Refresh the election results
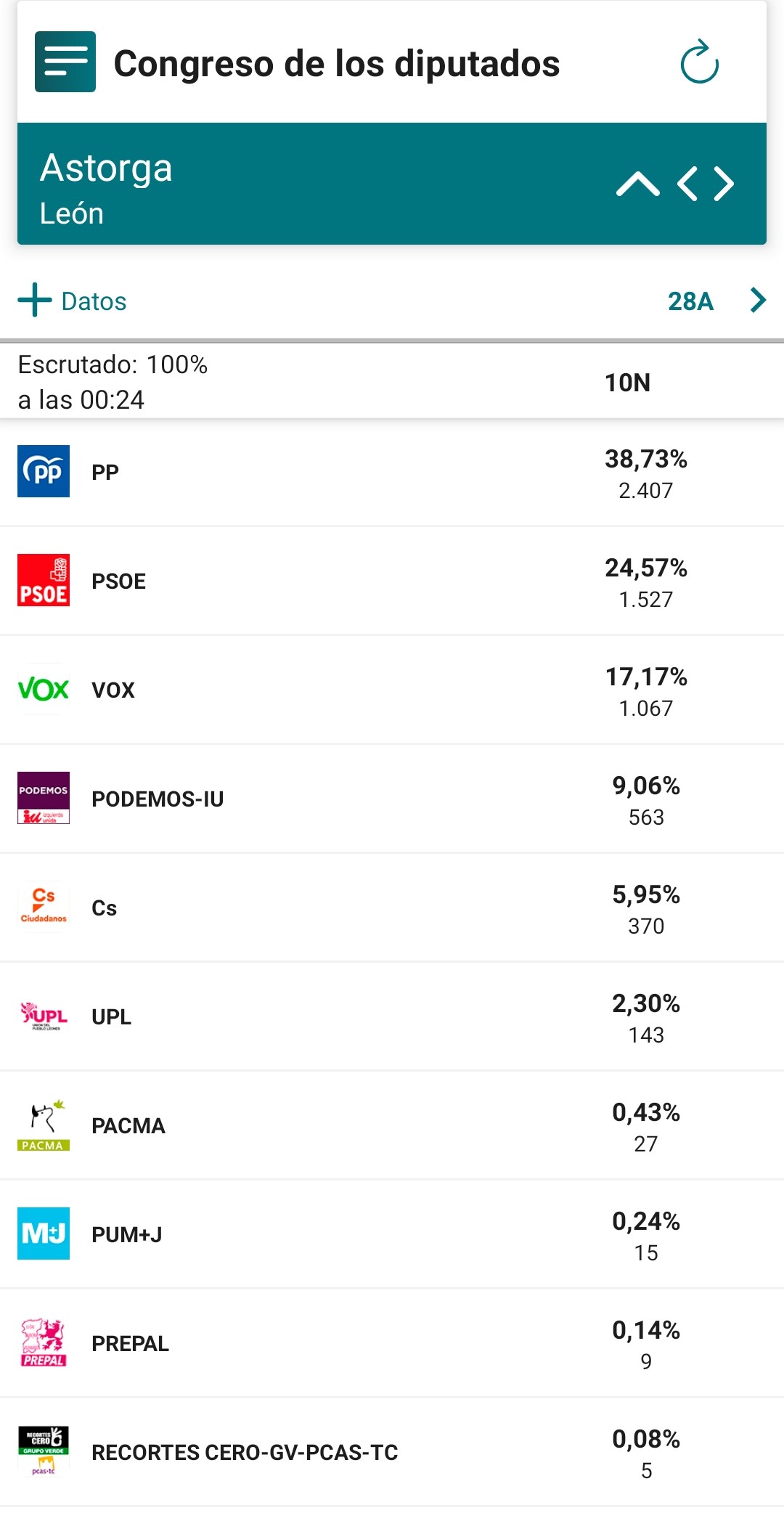The height and width of the screenshot is (1513, 784). (x=699, y=62)
